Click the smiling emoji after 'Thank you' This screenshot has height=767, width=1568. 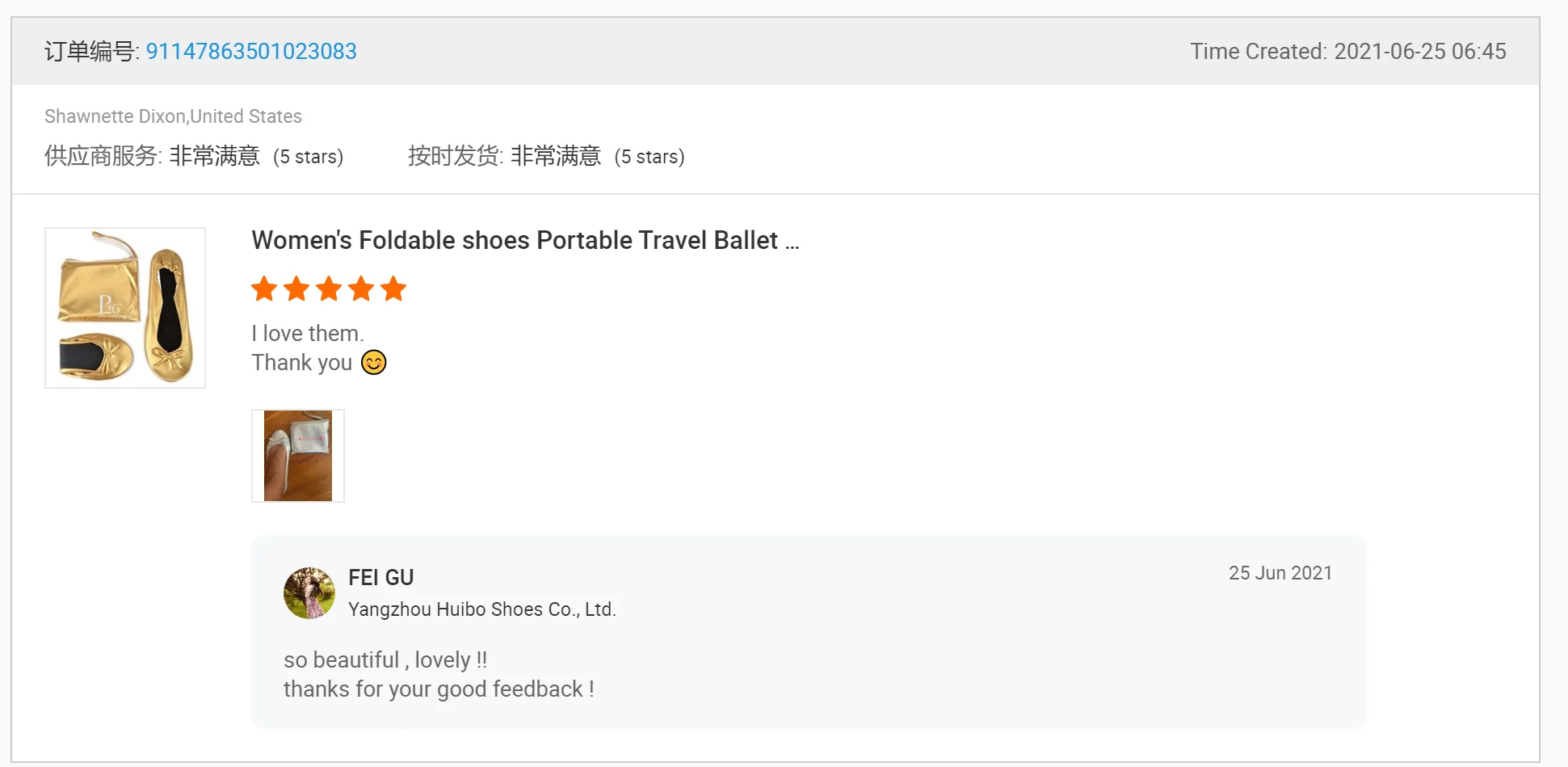(372, 362)
